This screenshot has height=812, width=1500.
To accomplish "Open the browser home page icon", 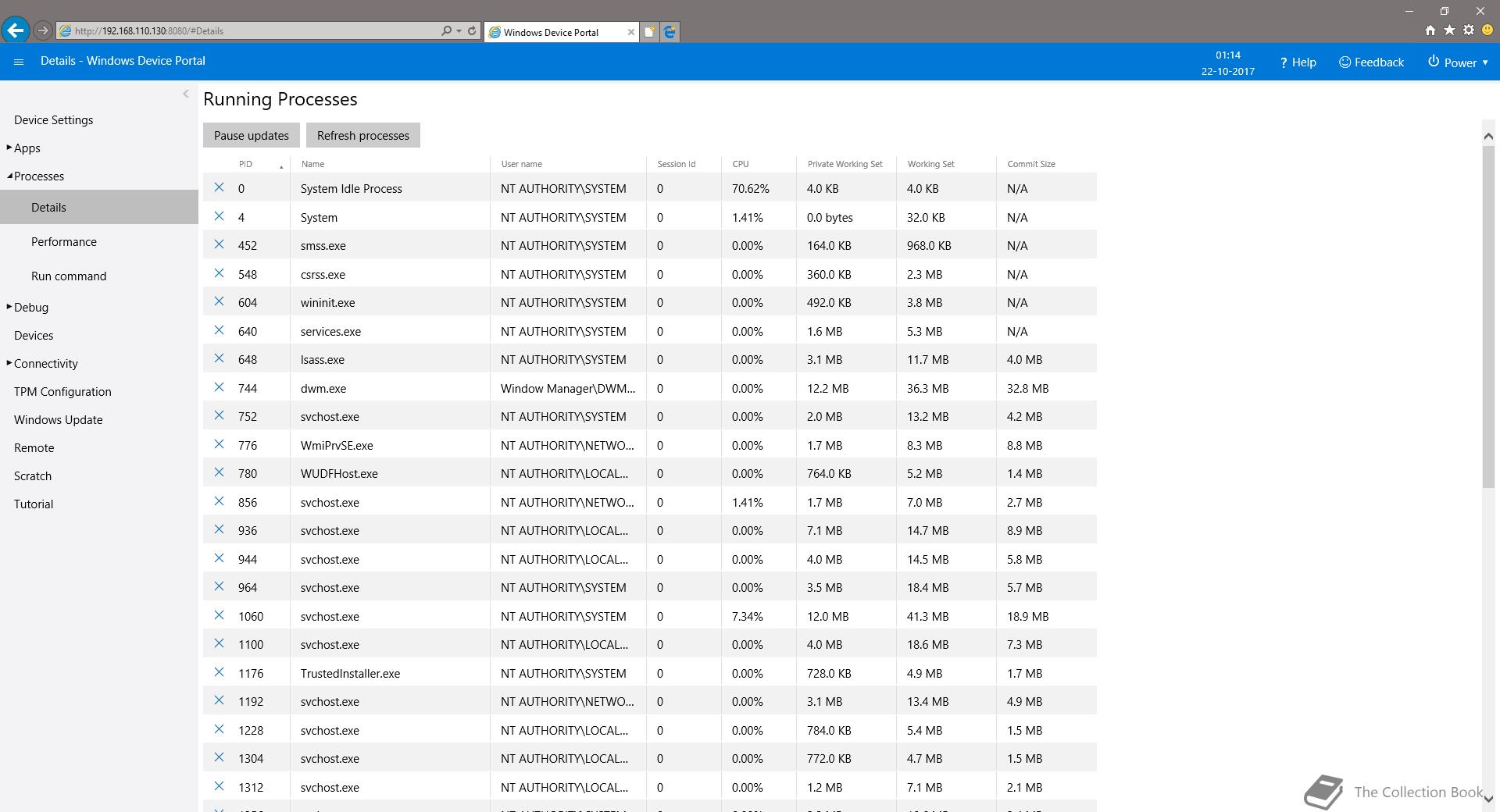I will (x=1430, y=30).
